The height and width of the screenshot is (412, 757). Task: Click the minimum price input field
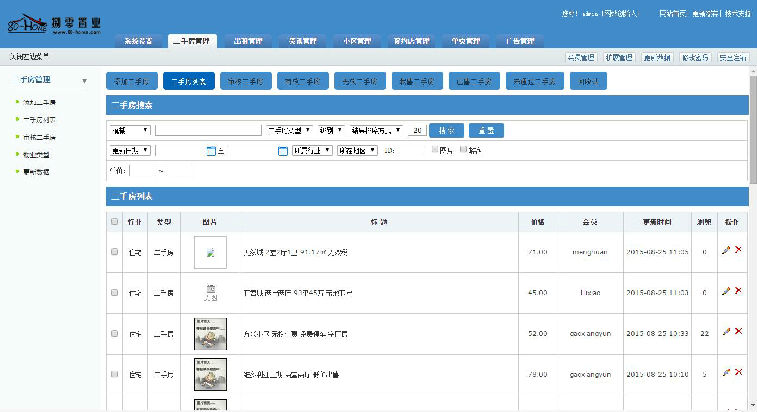(x=142, y=170)
